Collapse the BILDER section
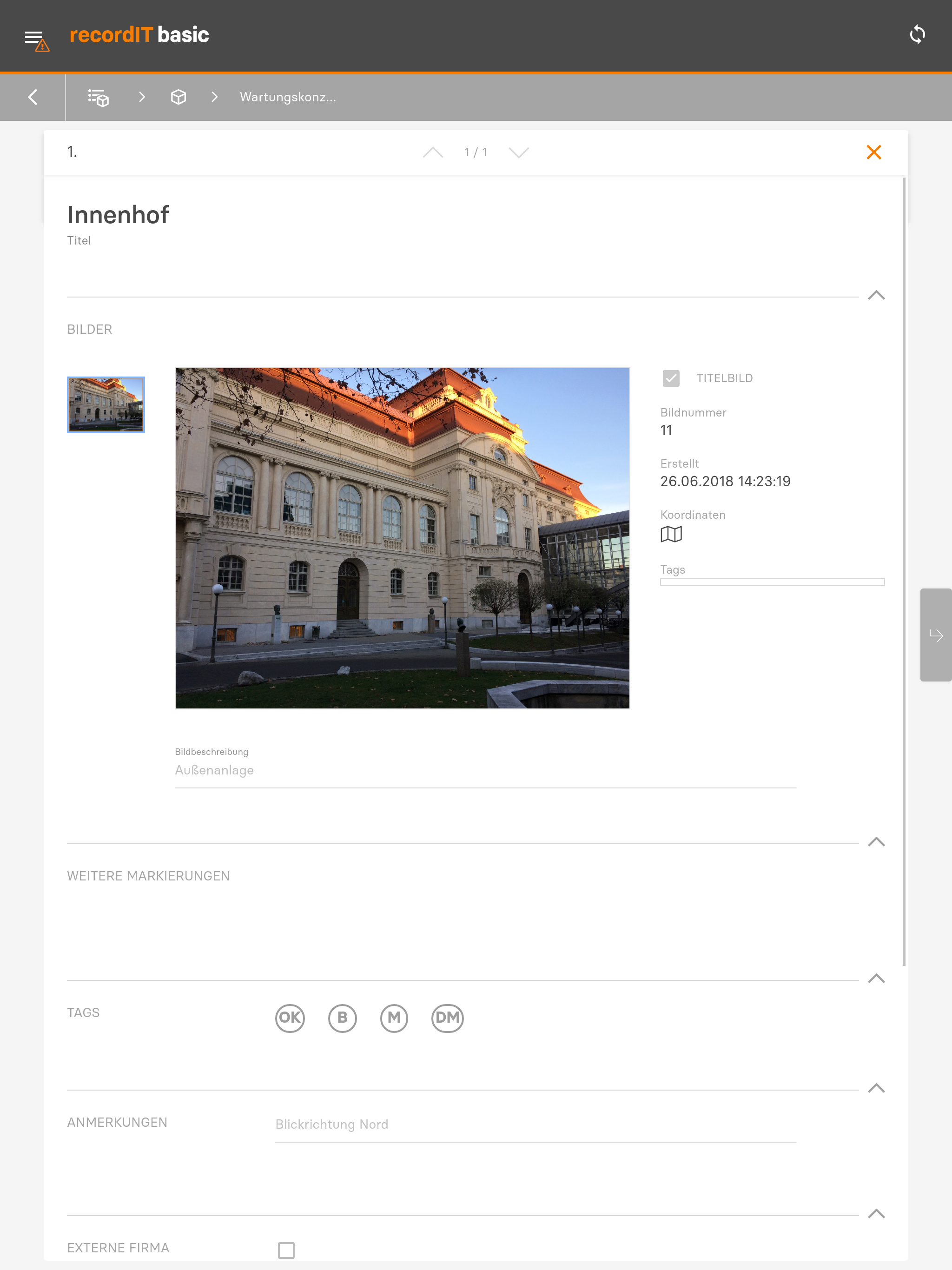Screen dimensions: 952x1270 (876, 295)
